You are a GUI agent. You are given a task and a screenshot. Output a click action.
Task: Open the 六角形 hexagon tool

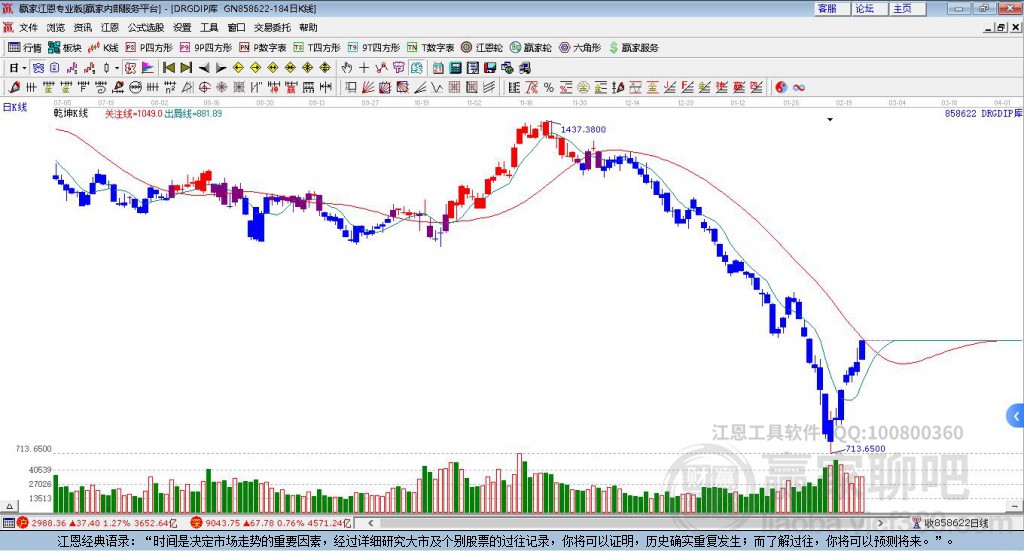point(580,48)
